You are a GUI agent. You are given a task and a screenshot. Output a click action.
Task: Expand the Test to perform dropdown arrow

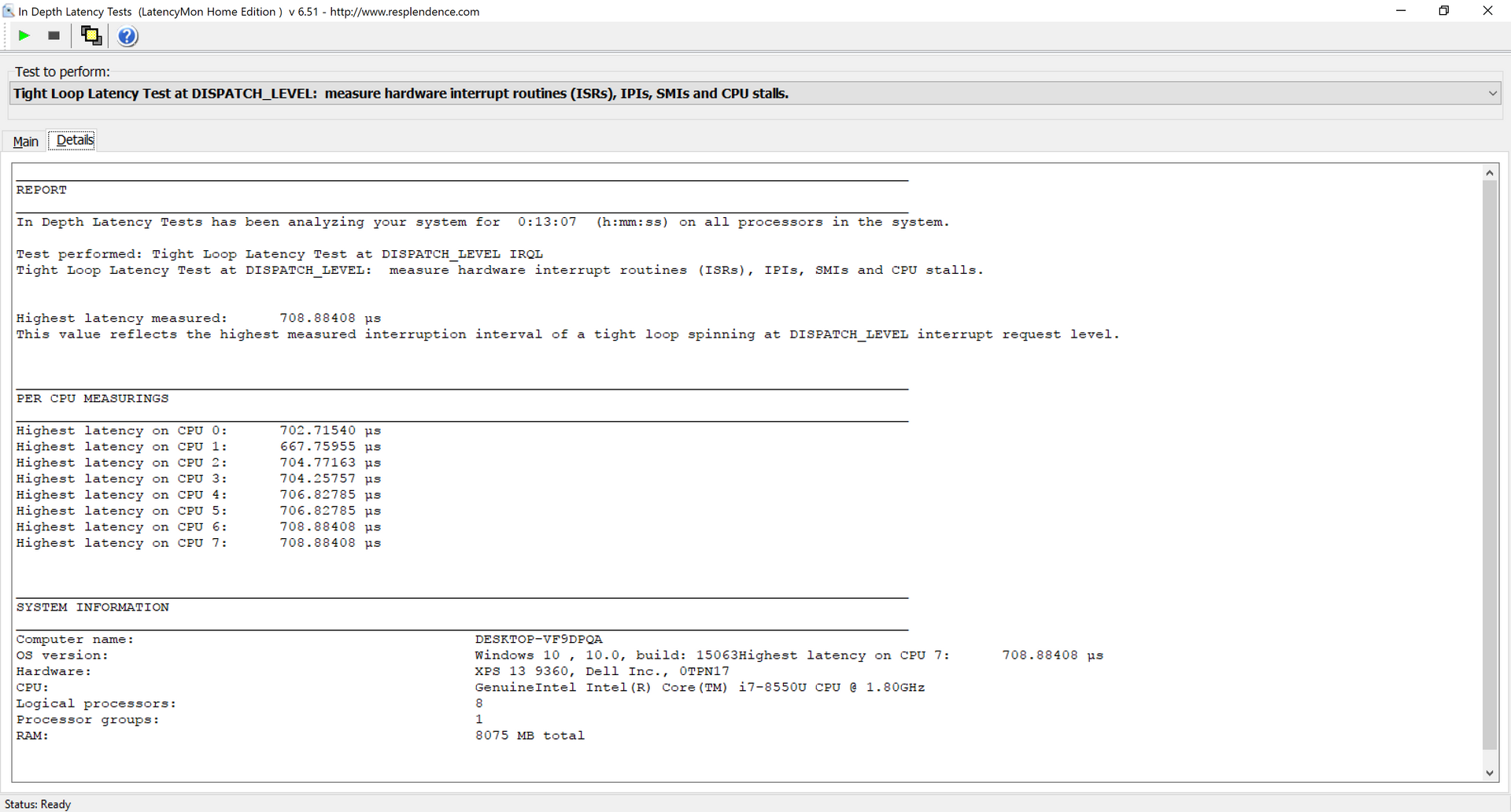coord(1492,94)
